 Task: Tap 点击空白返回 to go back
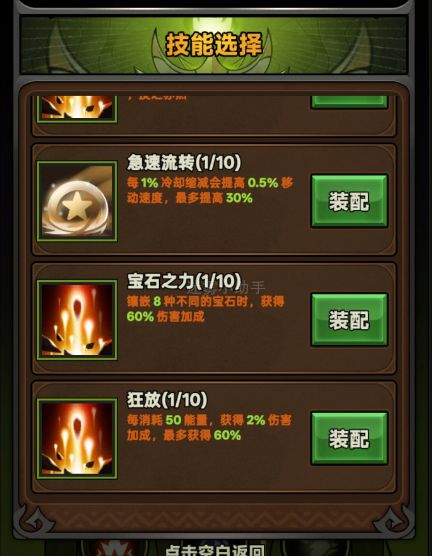point(215,550)
